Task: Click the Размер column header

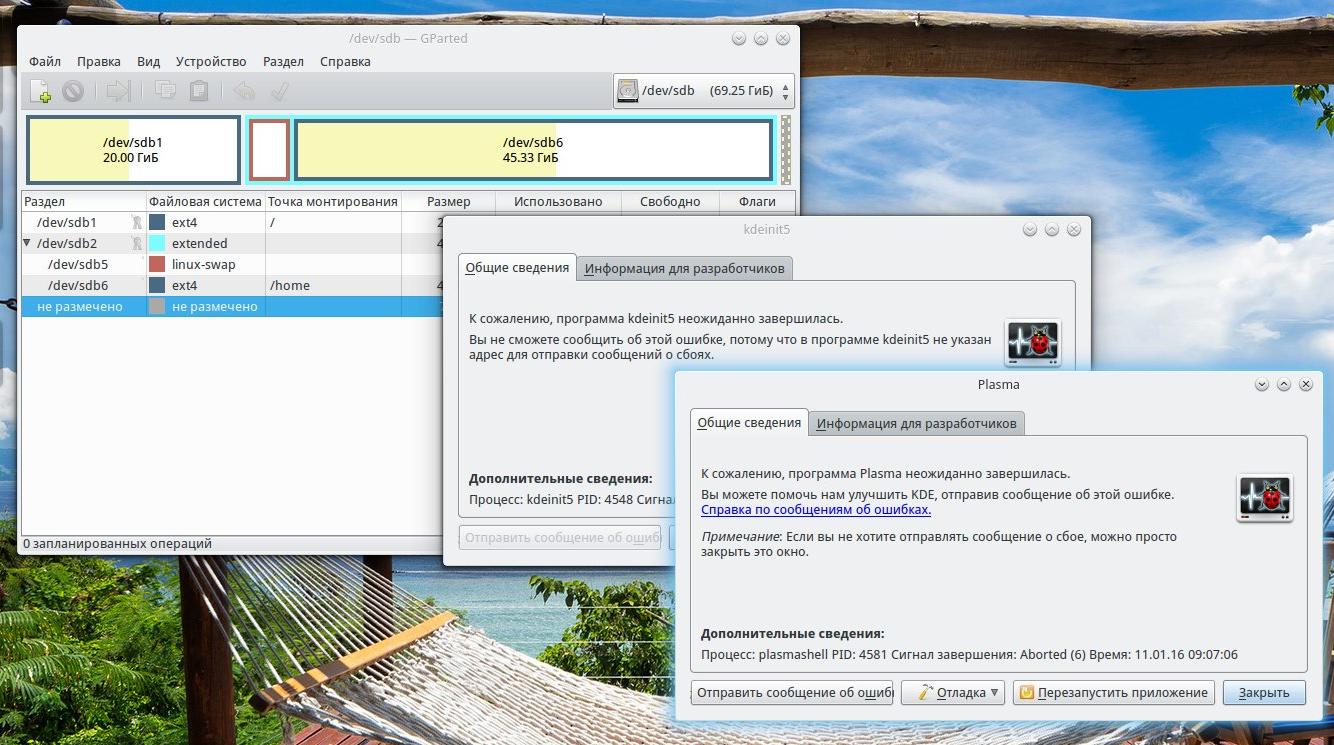Action: coord(448,201)
